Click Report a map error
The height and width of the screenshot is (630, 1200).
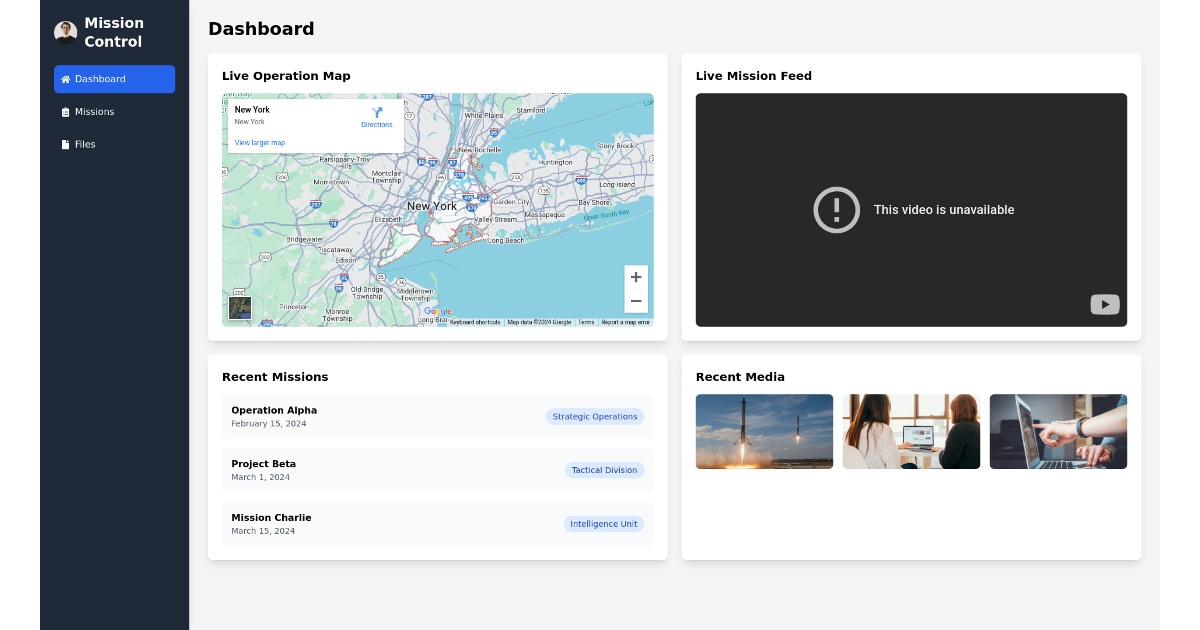[x=625, y=321]
